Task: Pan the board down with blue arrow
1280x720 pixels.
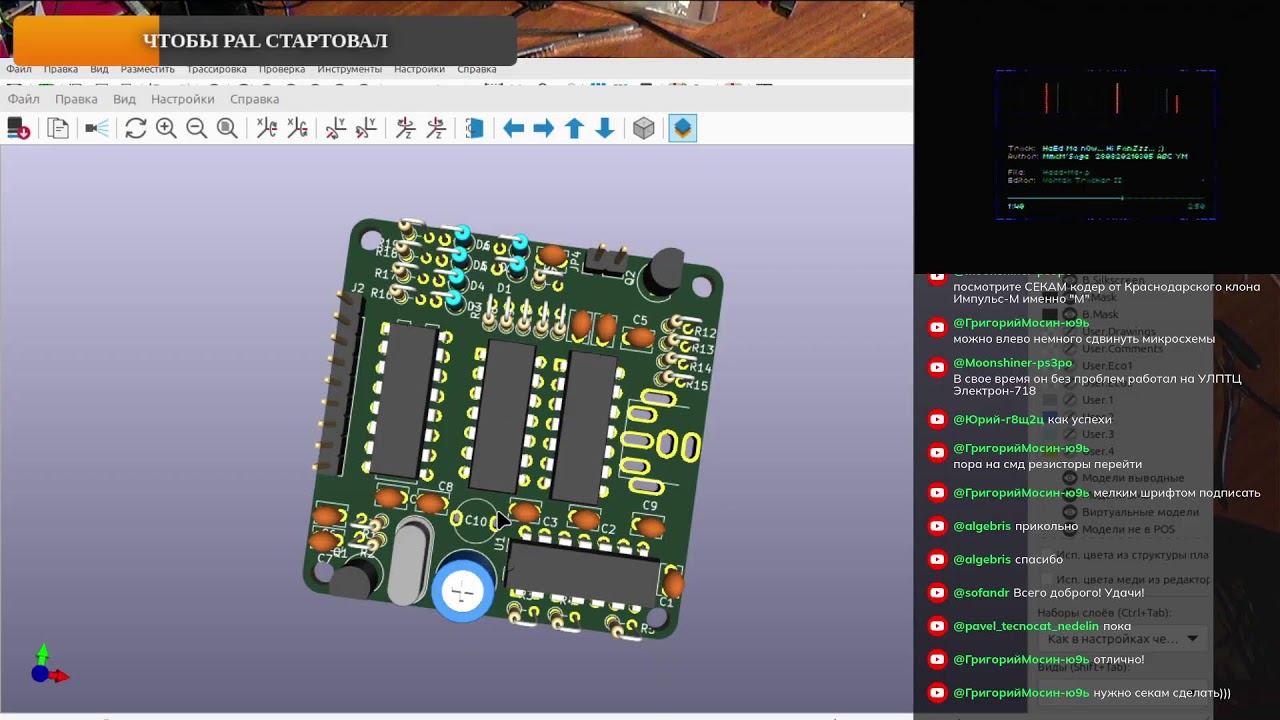Action: coord(605,128)
